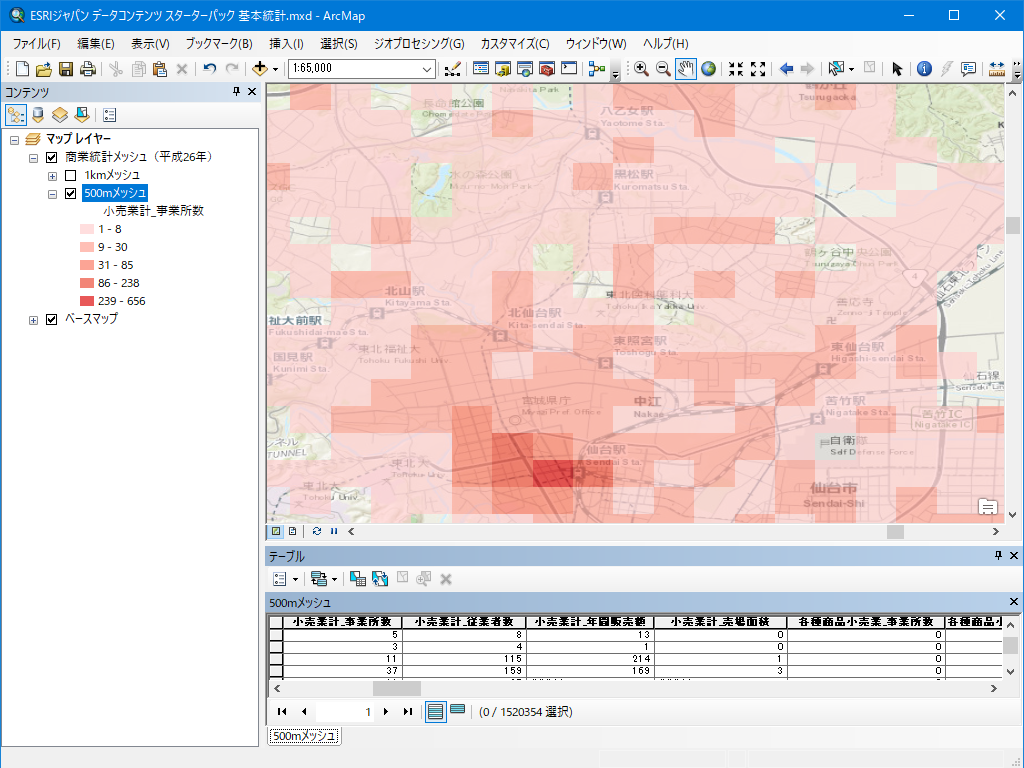The image size is (1024, 768).
Task: Zoom to full extent globe
Action: tap(709, 69)
